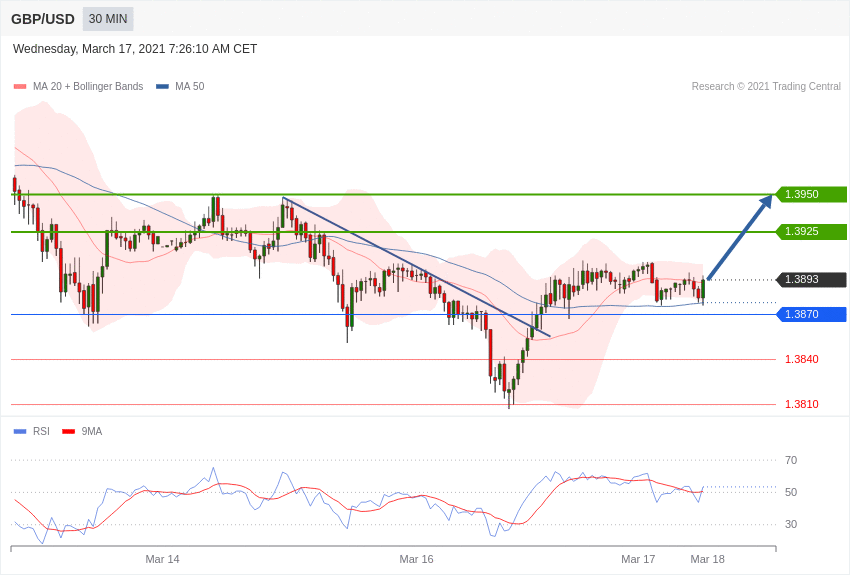850x576 pixels.
Task: Click the 'MA 50' legend label
Action: [x=190, y=87]
